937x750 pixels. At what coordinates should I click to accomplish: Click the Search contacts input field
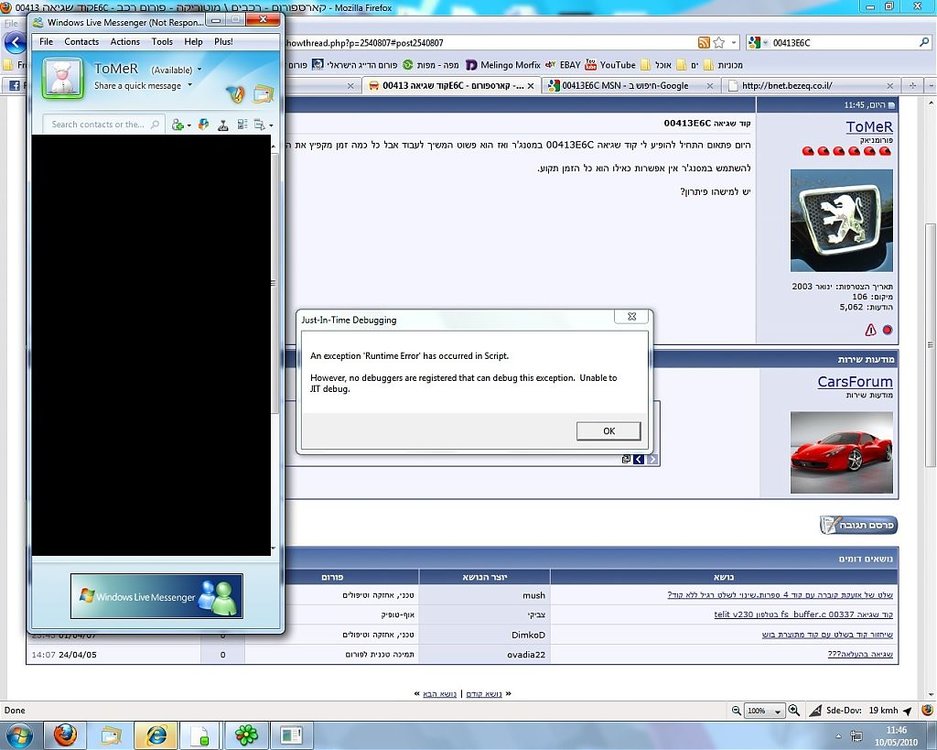pyautogui.click(x=99, y=124)
